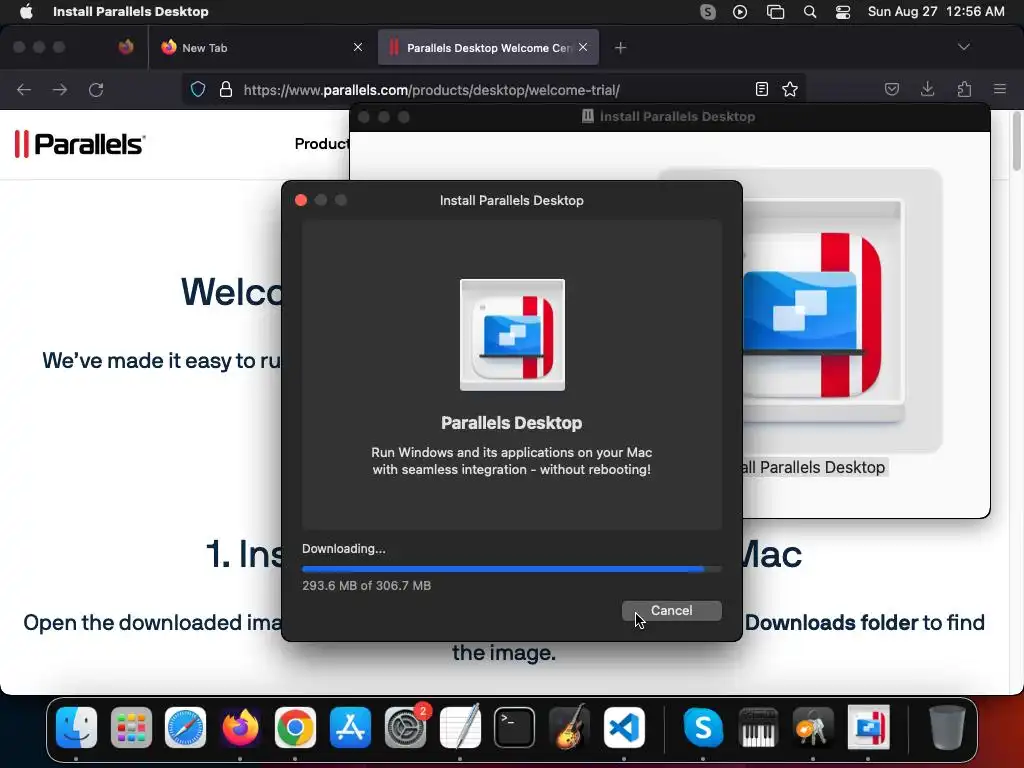Close the New Tab tab
1024x768 pixels.
tap(358, 47)
